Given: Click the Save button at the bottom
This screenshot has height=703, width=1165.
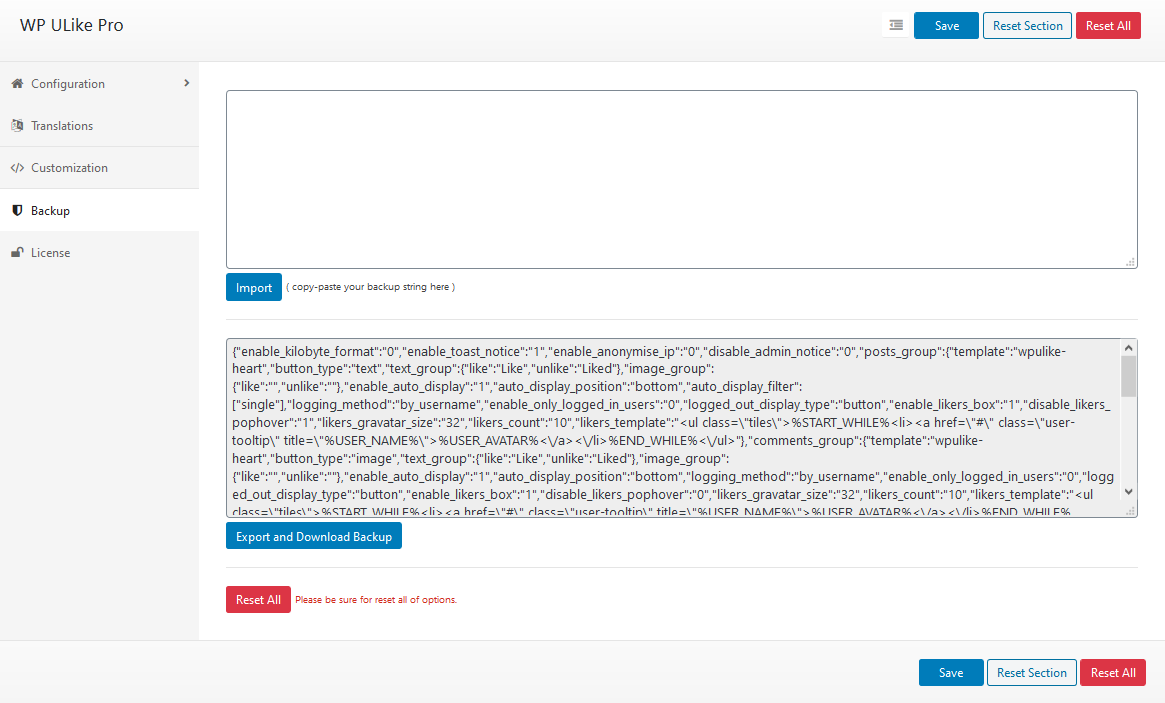Looking at the screenshot, I should [950, 672].
